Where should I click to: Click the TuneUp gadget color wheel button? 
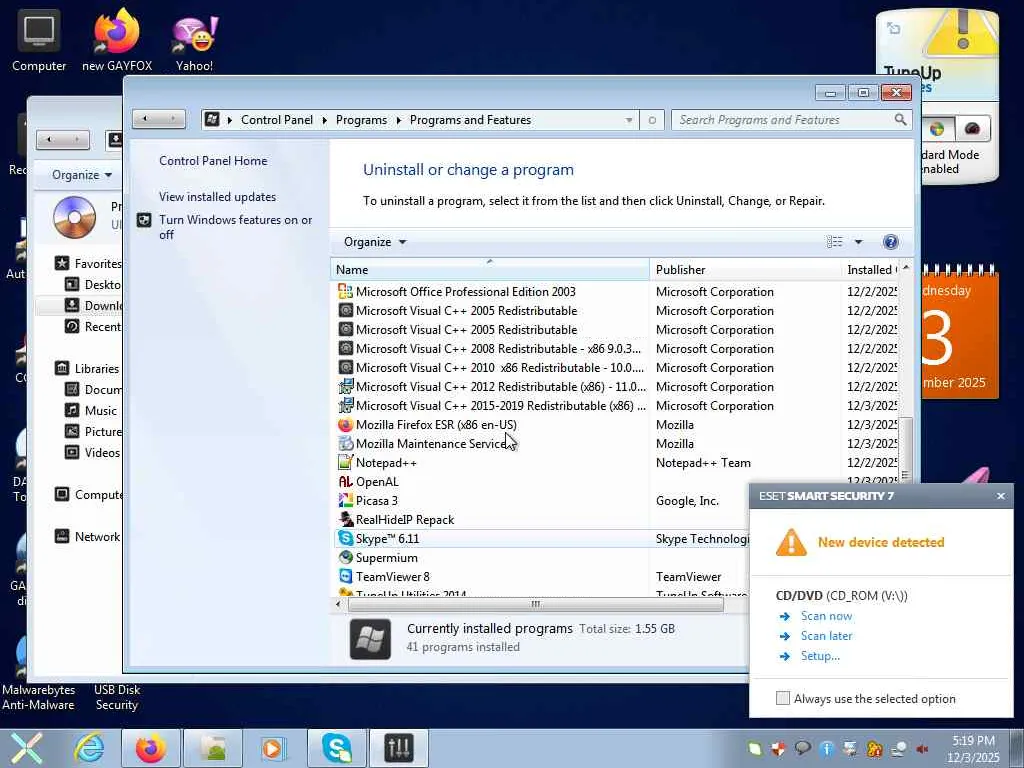click(936, 129)
